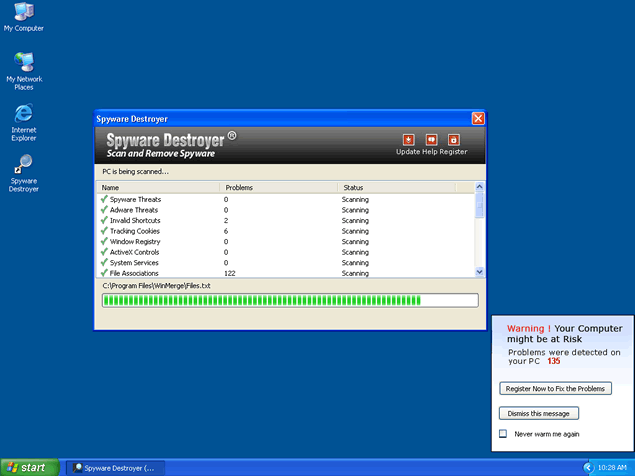This screenshot has width=635, height=476.
Task: Open the Help icon in header
Action: pyautogui.click(x=431, y=140)
